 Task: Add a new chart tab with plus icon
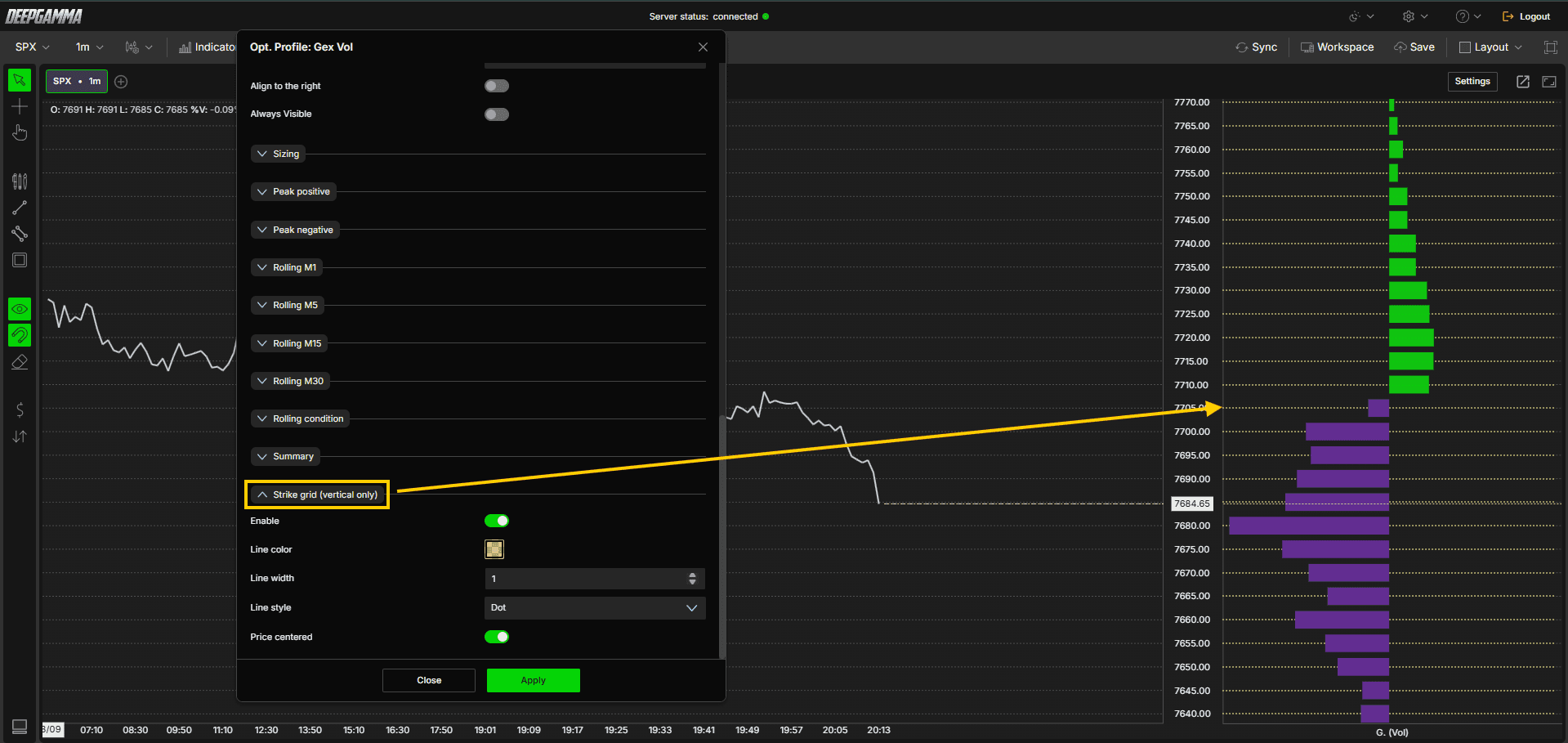click(x=121, y=81)
